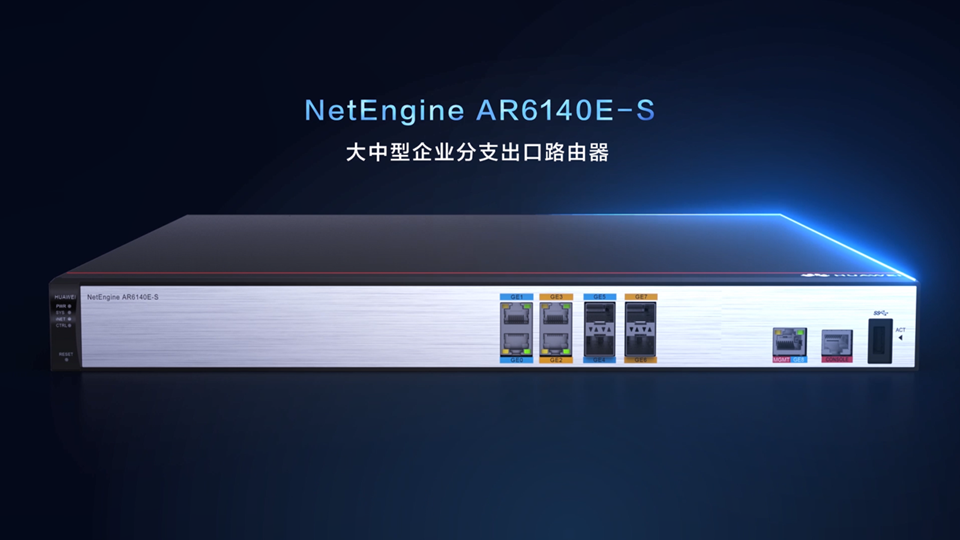The image size is (960, 540).
Task: Select the GE3 upper Ethernet port
Action: (x=556, y=315)
